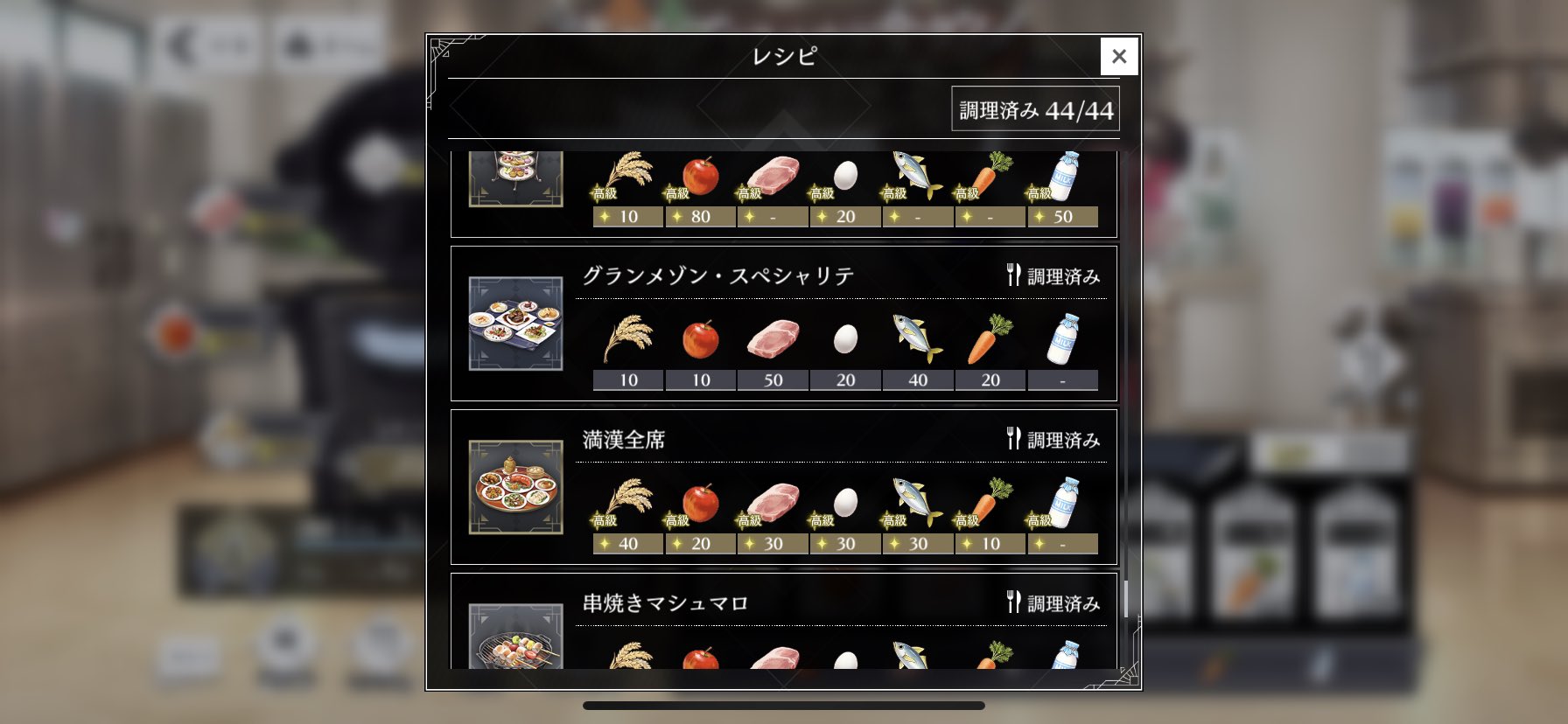
Task: Open 満漢全席 dish thumbnail
Action: coord(515,487)
